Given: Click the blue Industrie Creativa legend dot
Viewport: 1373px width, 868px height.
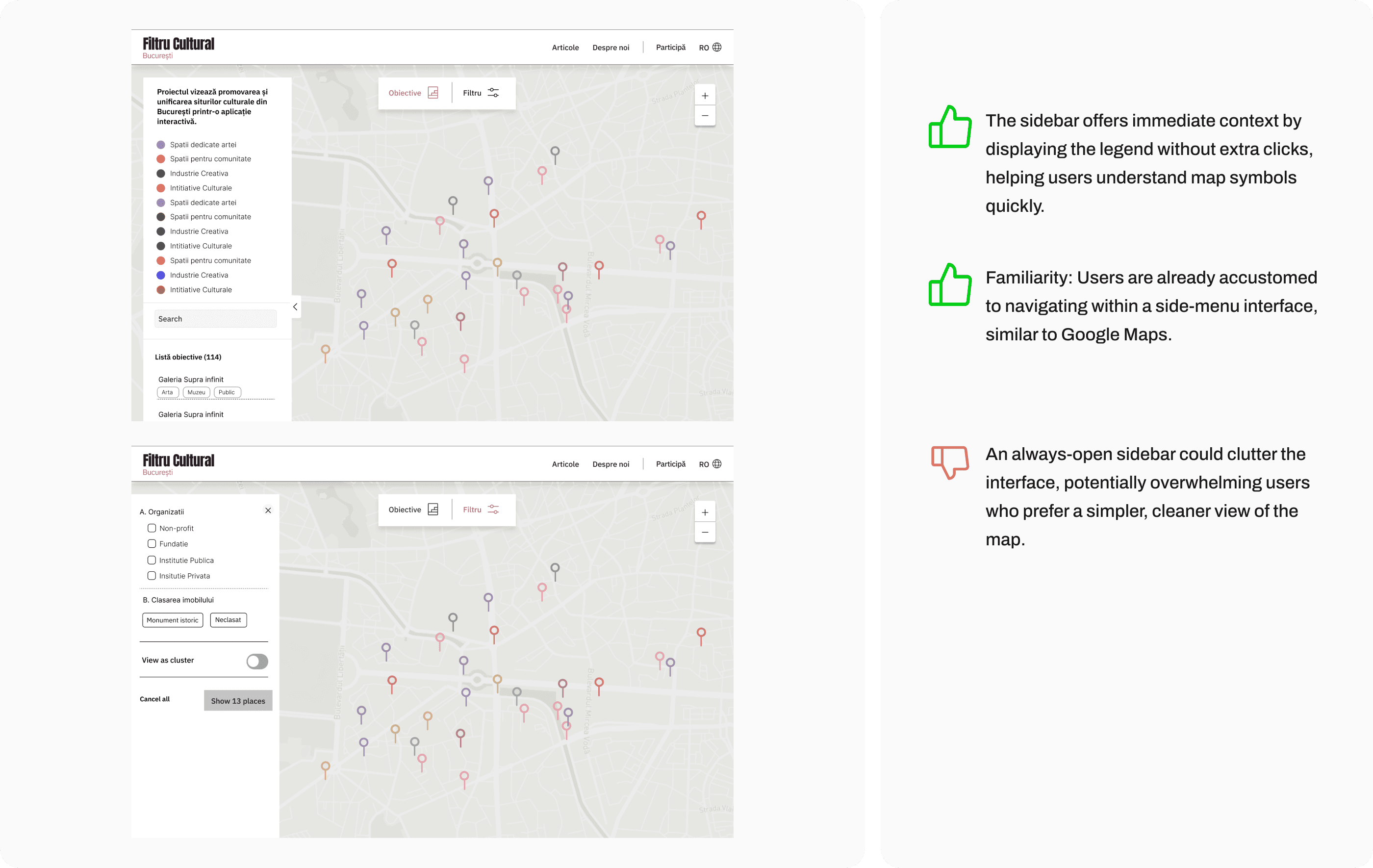Looking at the screenshot, I should [161, 275].
